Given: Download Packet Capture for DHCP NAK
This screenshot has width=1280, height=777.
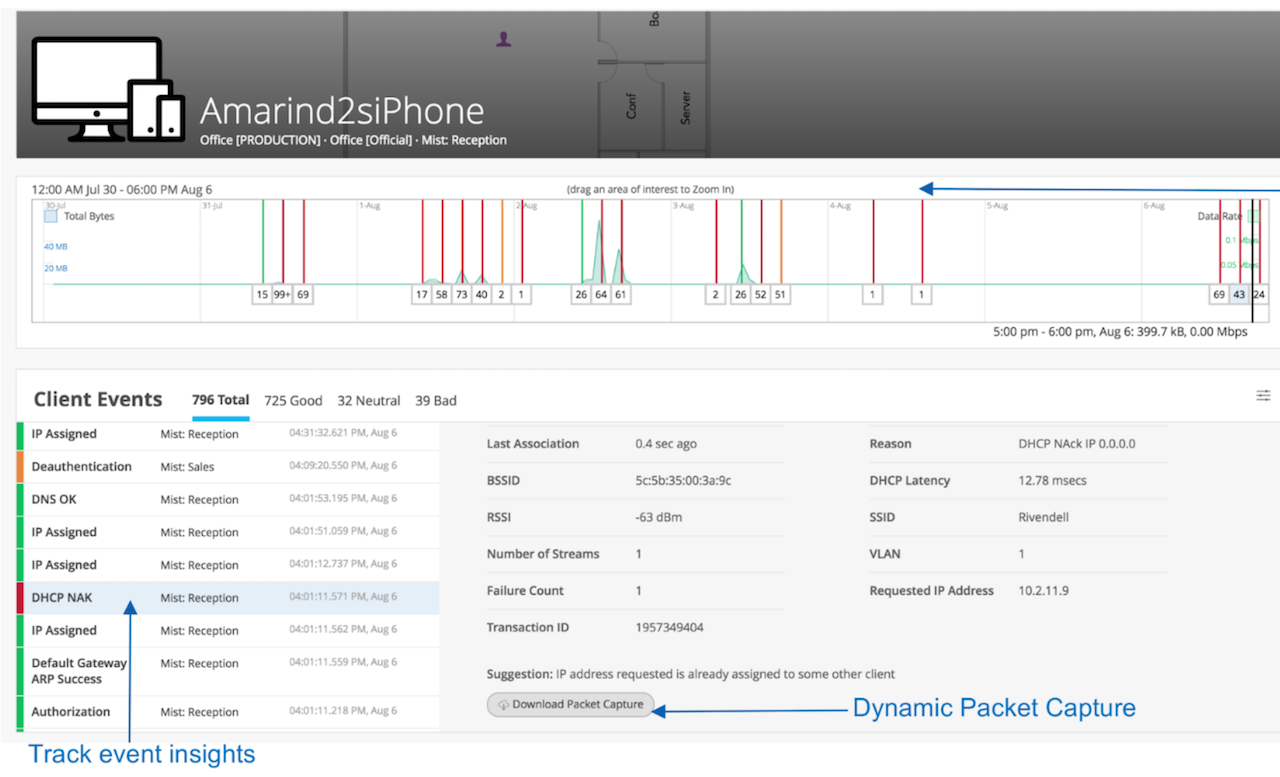Looking at the screenshot, I should 571,705.
